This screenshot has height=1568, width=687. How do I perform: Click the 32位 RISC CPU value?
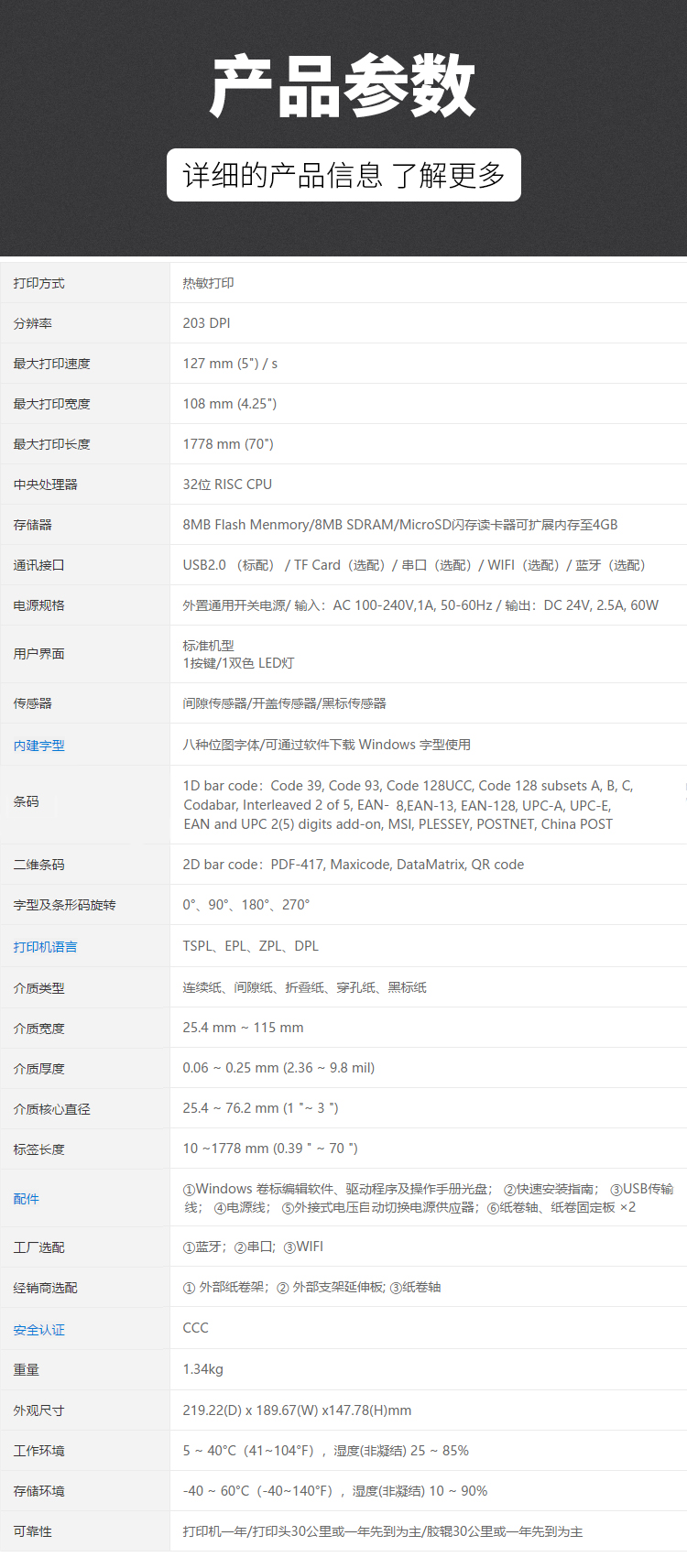(x=227, y=485)
